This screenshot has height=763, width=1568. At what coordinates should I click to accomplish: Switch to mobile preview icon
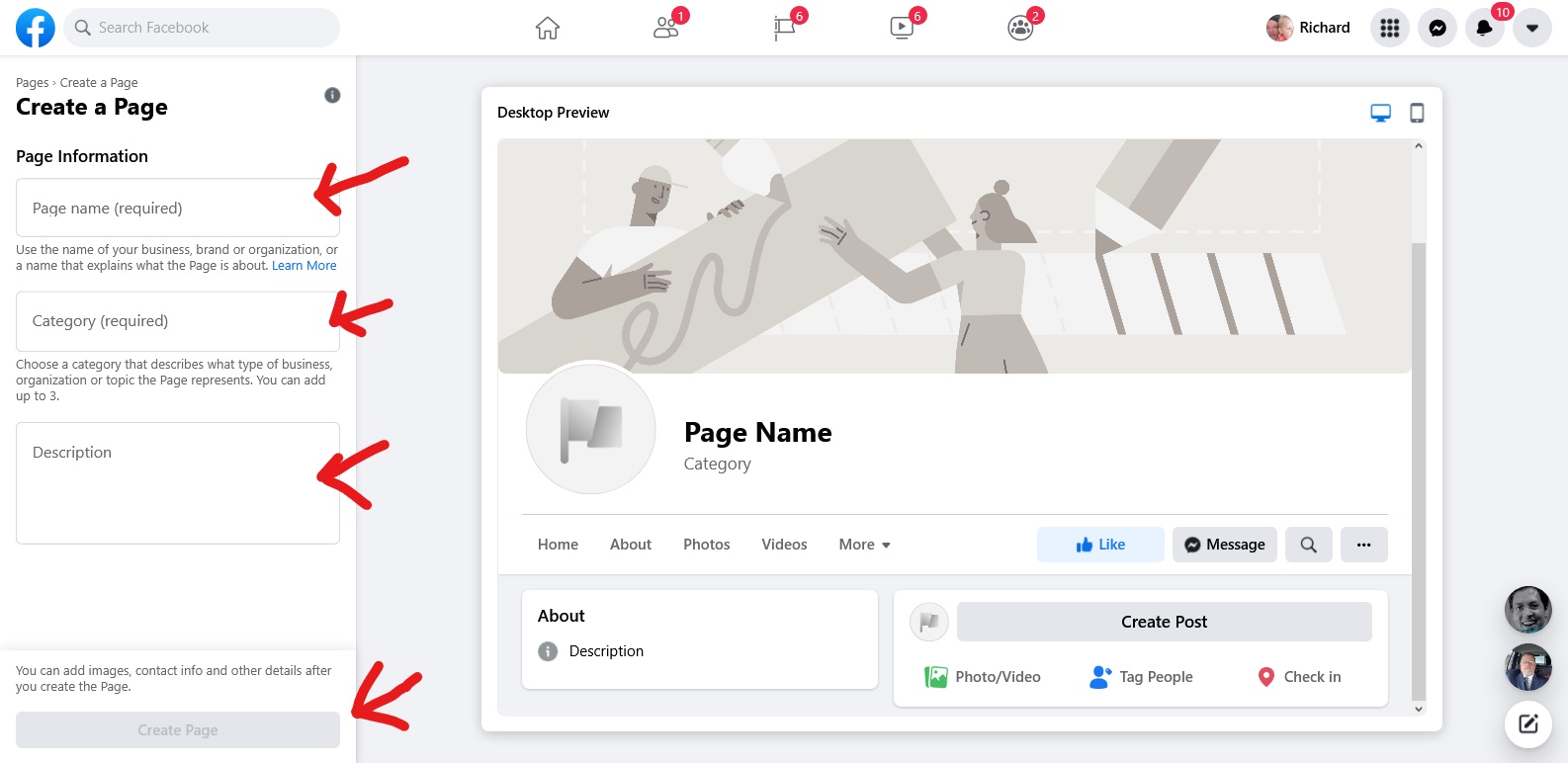1417,113
